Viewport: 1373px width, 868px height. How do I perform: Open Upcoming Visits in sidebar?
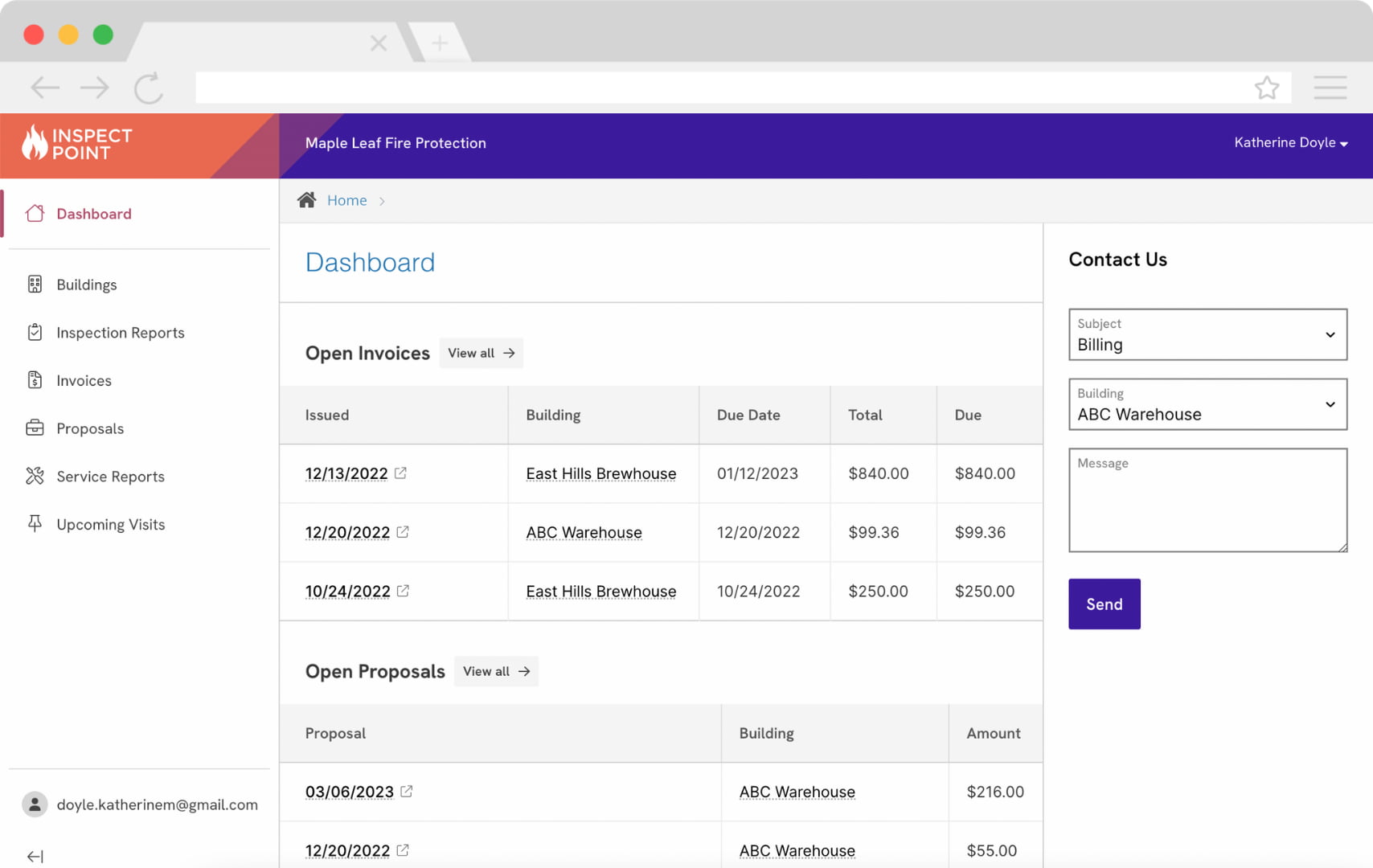[110, 525]
